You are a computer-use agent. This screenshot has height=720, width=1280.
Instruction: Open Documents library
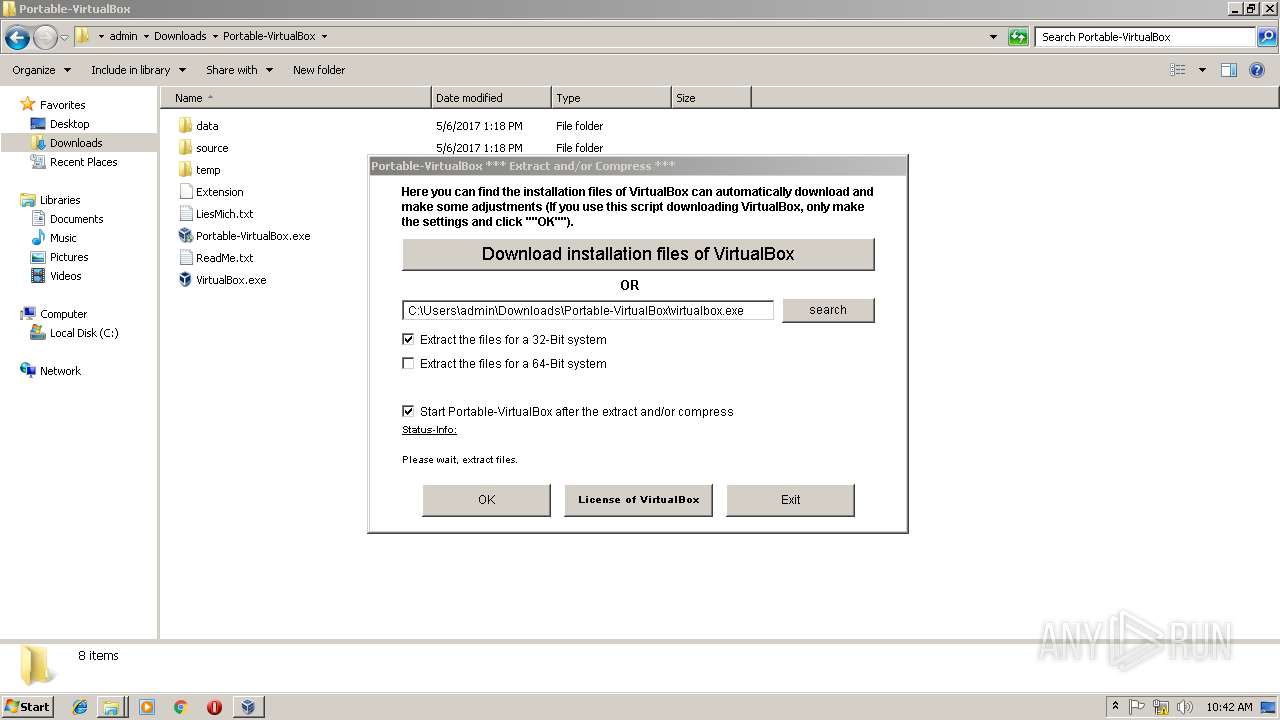coord(76,219)
